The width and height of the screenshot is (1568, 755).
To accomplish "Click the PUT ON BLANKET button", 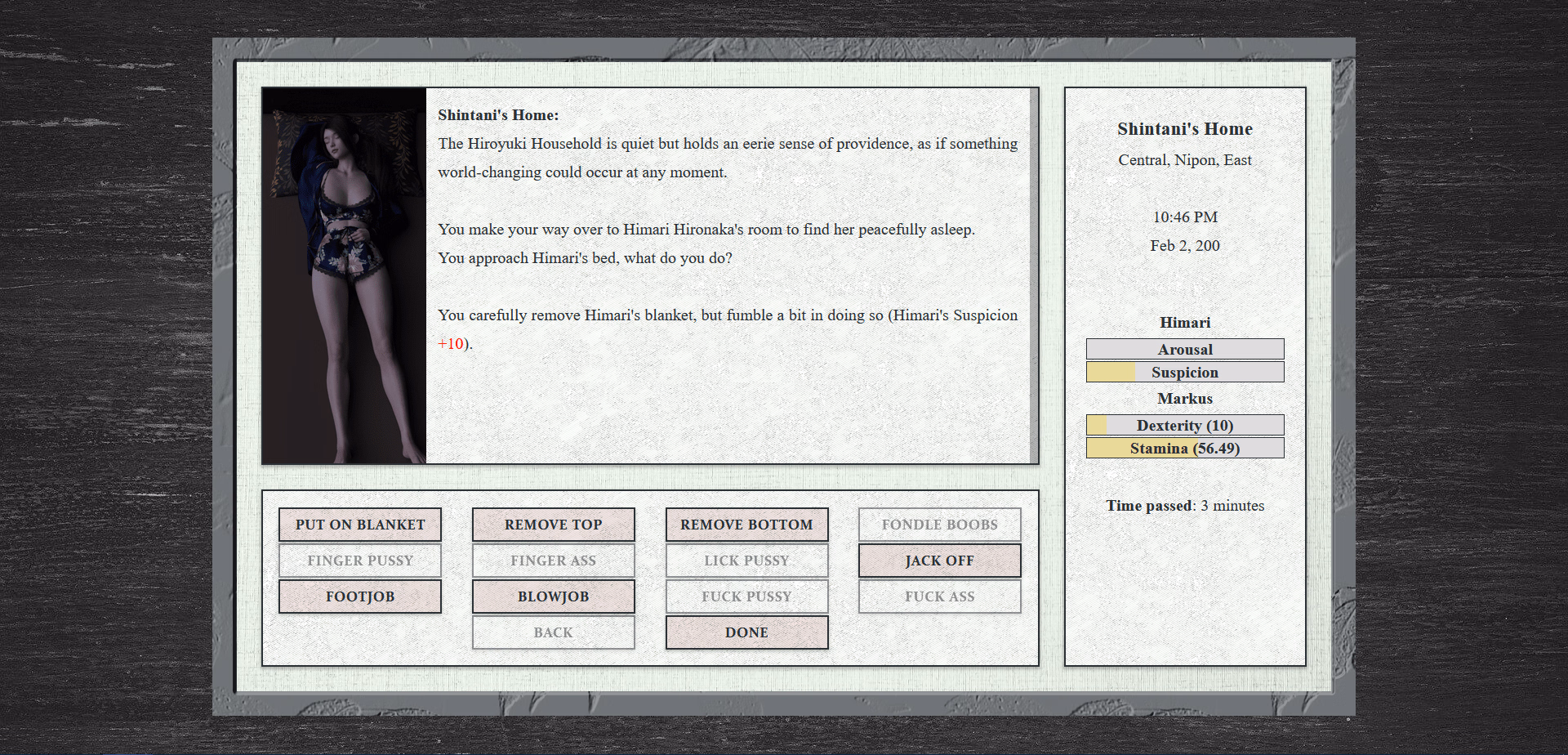I will pyautogui.click(x=359, y=525).
